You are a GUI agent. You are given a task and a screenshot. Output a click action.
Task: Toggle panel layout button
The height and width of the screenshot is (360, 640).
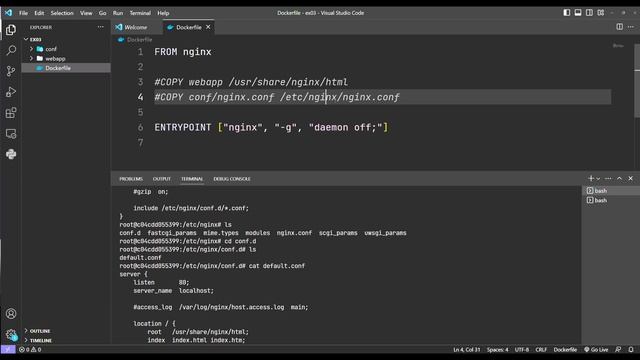click(x=578, y=13)
